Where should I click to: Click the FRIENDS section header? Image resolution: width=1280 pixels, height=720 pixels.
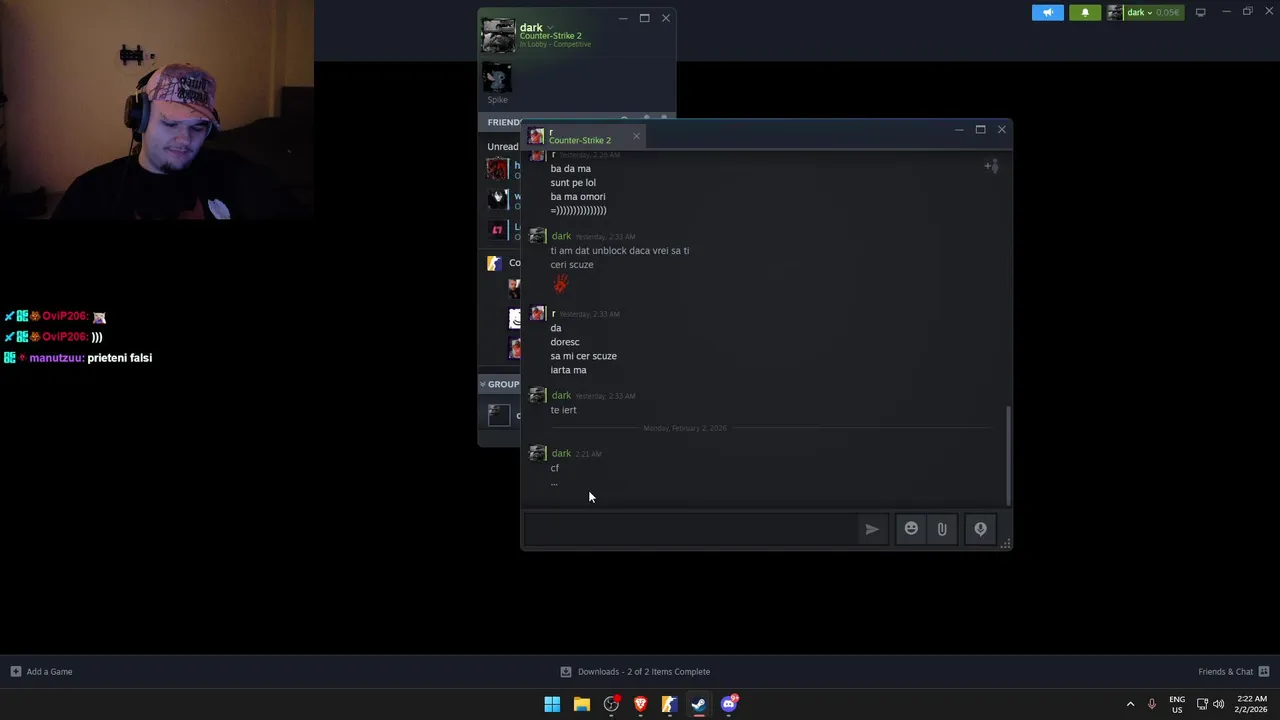coord(504,122)
